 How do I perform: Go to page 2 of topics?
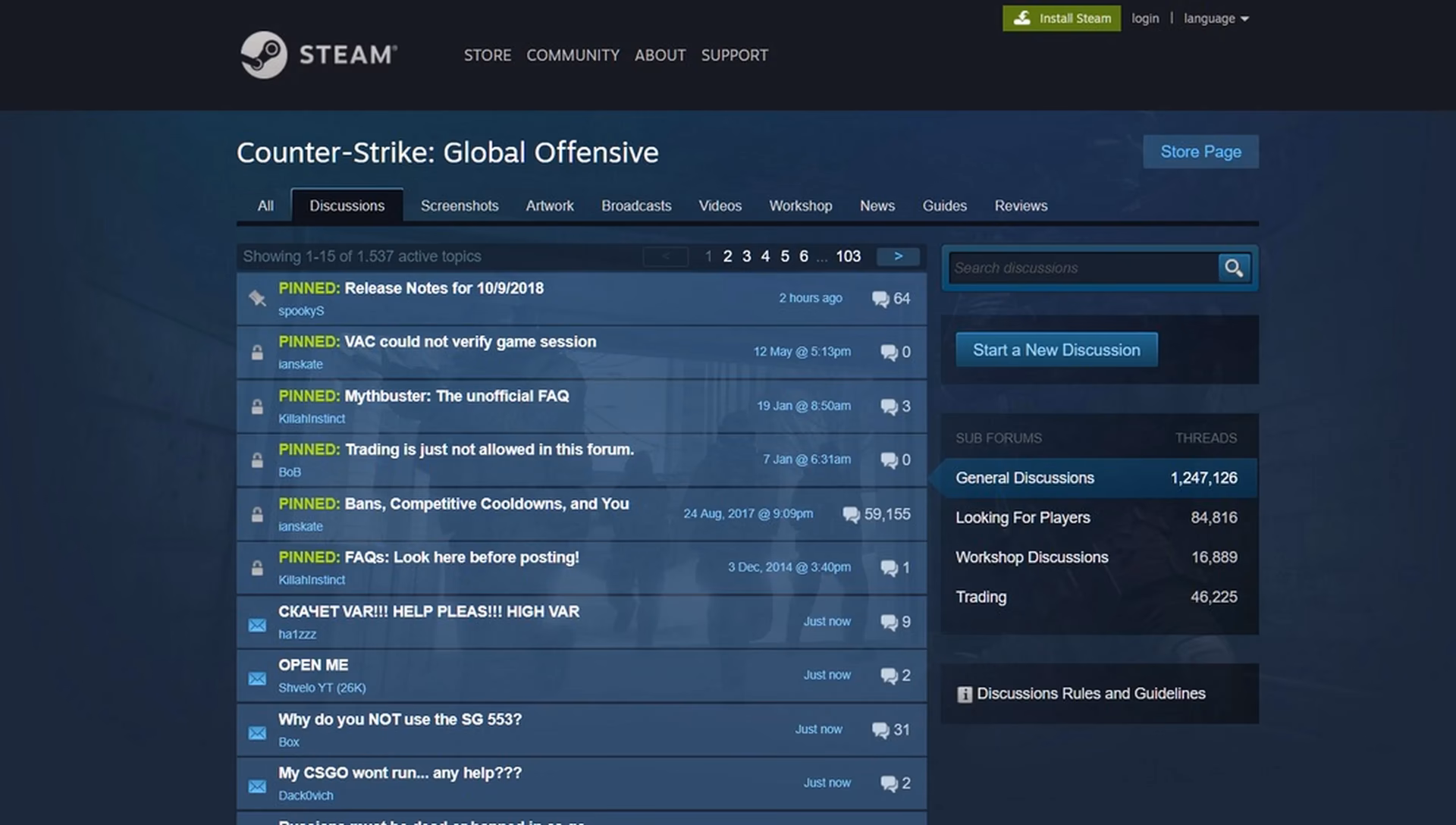point(727,256)
